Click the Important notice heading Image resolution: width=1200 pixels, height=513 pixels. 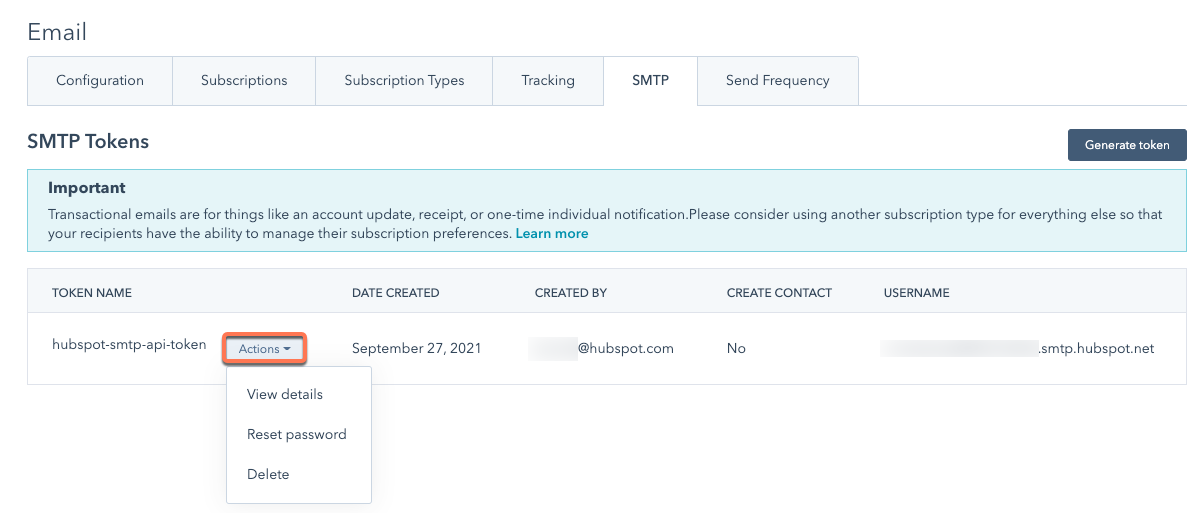click(87, 188)
